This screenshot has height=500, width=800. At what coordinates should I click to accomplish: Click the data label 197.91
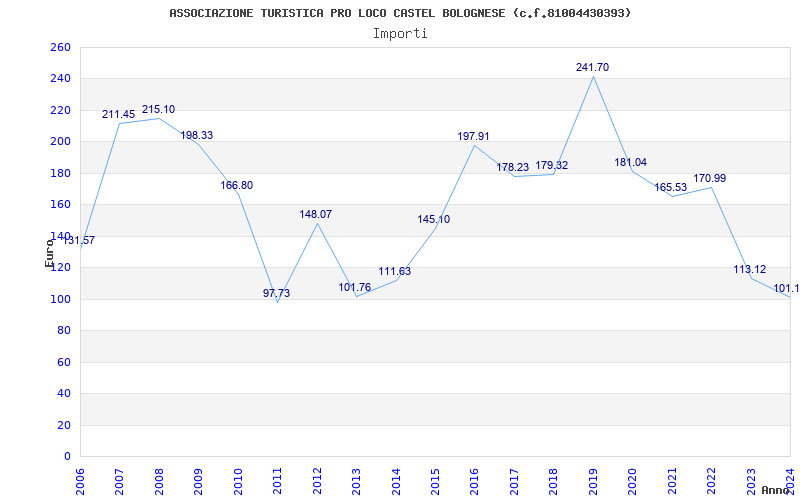click(x=473, y=136)
